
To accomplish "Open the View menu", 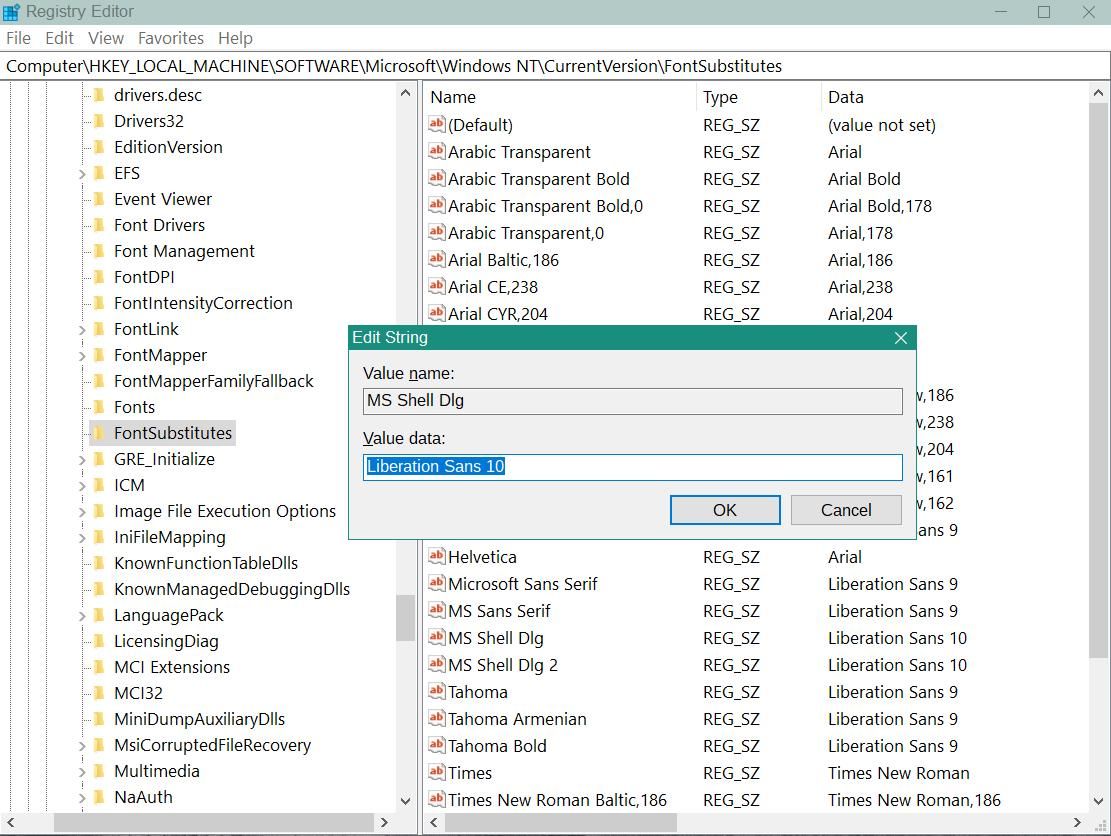I will [x=106, y=38].
